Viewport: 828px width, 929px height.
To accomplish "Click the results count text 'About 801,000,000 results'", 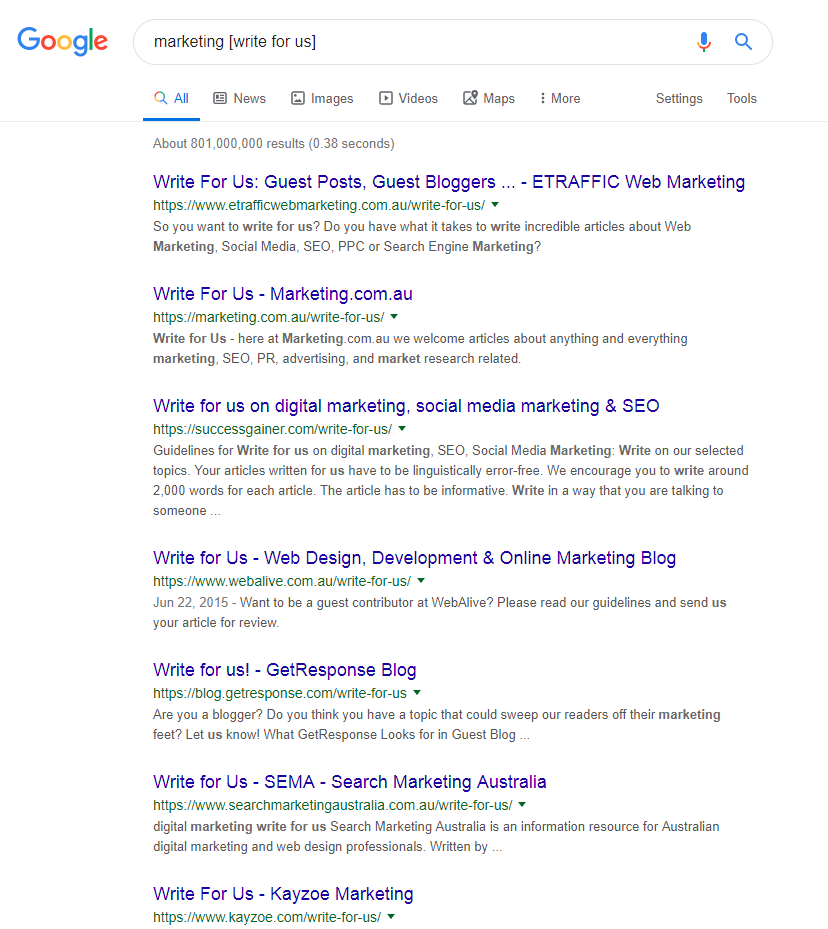I will point(229,143).
